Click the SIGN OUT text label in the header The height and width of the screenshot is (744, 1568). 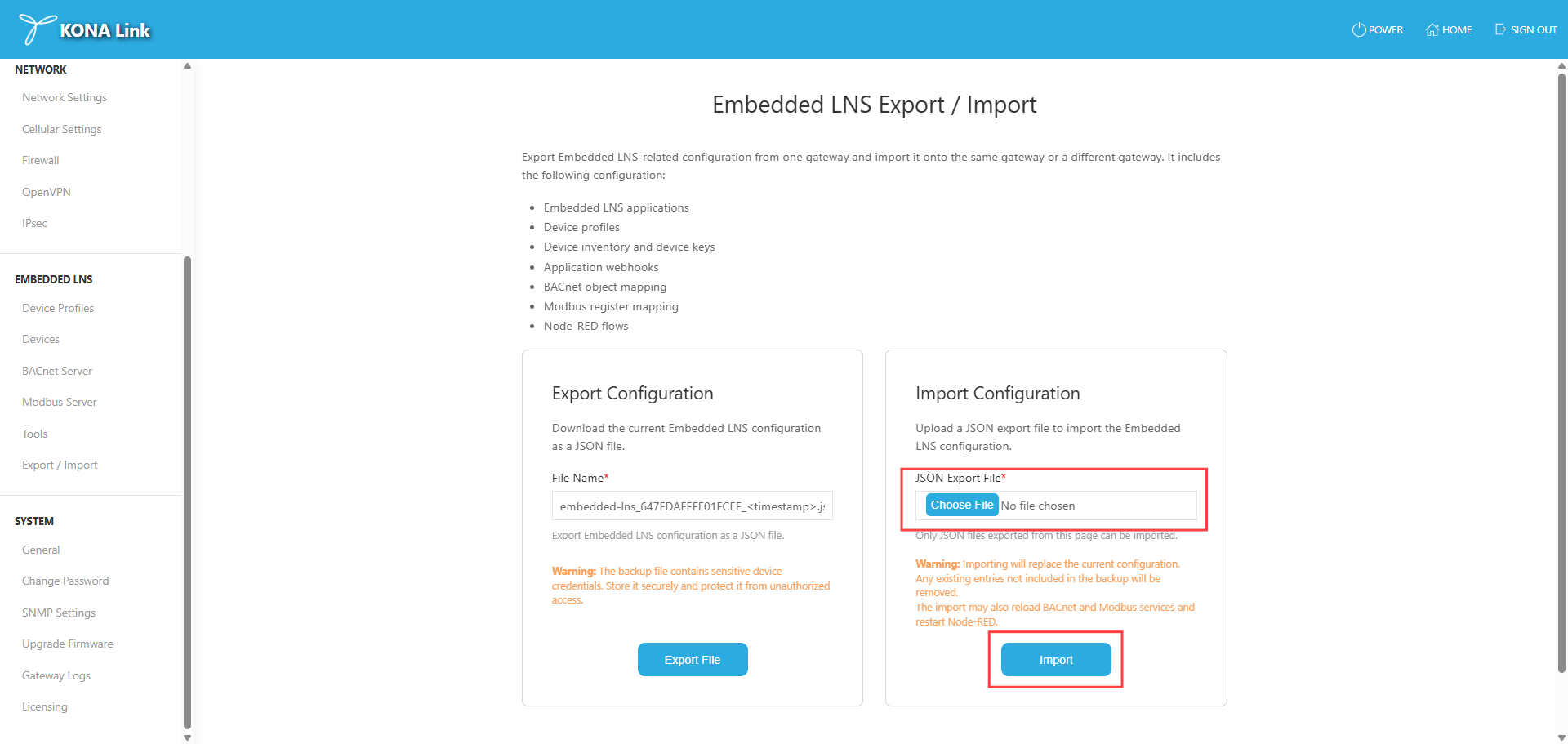point(1534,29)
